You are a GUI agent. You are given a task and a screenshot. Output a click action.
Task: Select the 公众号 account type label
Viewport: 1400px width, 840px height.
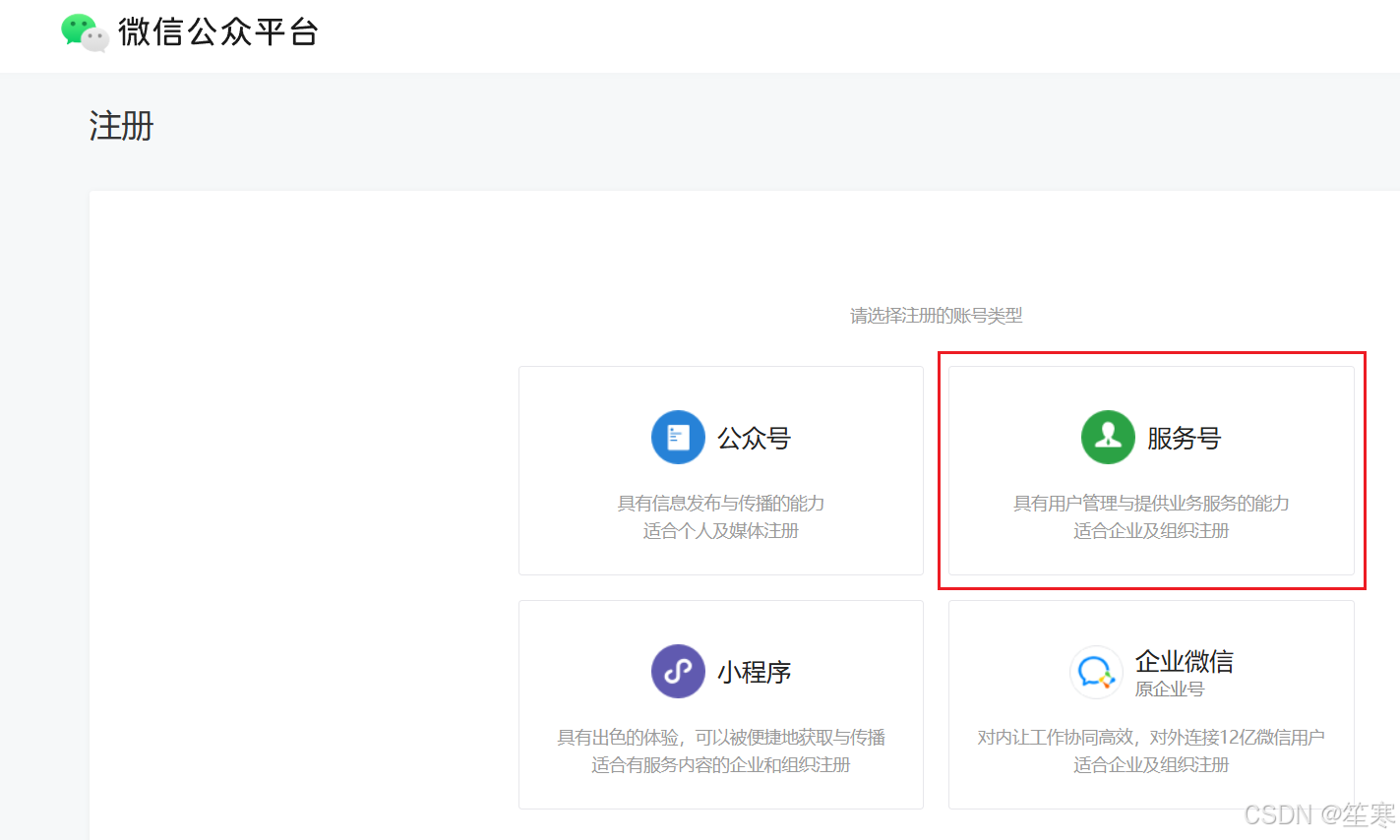pos(754,438)
